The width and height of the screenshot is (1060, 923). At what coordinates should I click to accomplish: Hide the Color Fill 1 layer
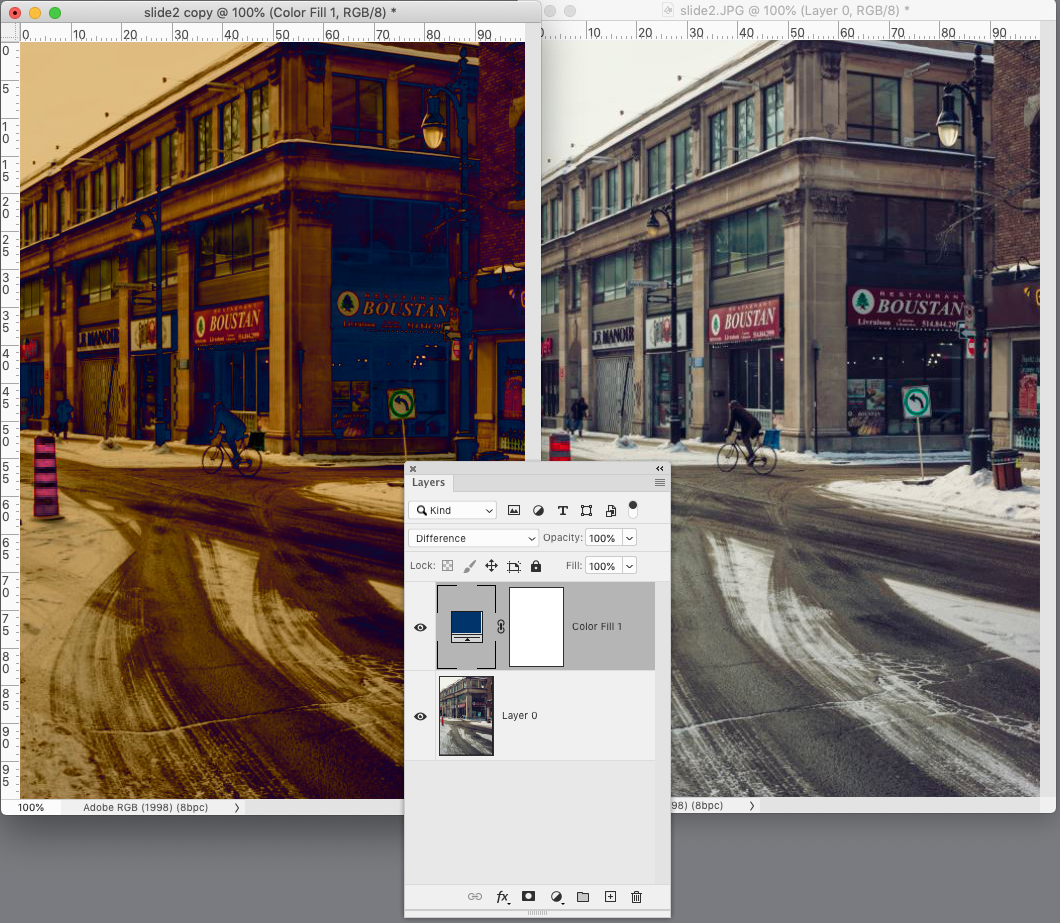(420, 627)
